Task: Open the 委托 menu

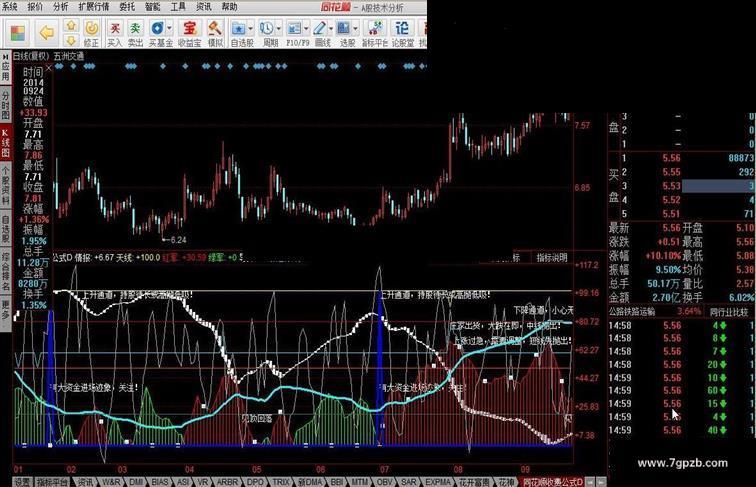Action: point(127,7)
